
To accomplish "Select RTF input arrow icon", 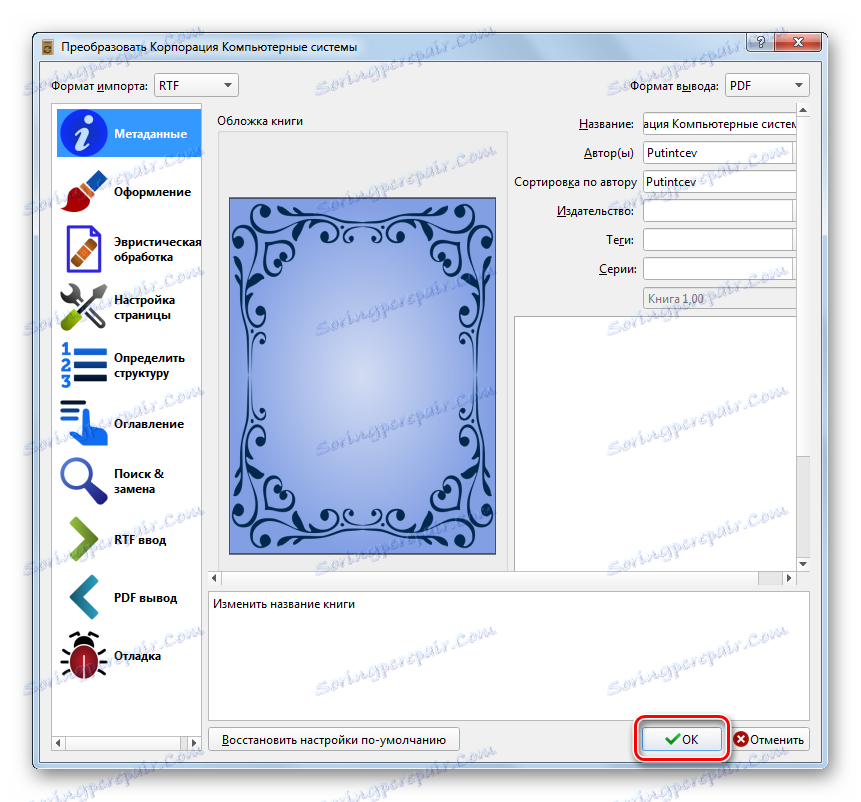I will tap(83, 539).
